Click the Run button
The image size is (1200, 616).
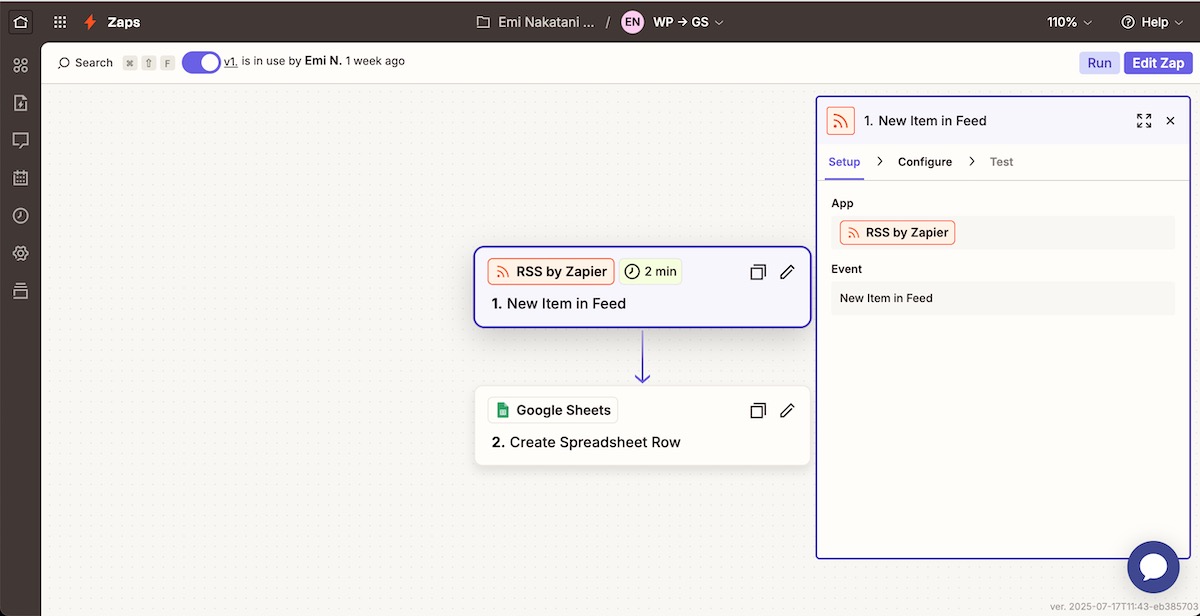point(1099,63)
